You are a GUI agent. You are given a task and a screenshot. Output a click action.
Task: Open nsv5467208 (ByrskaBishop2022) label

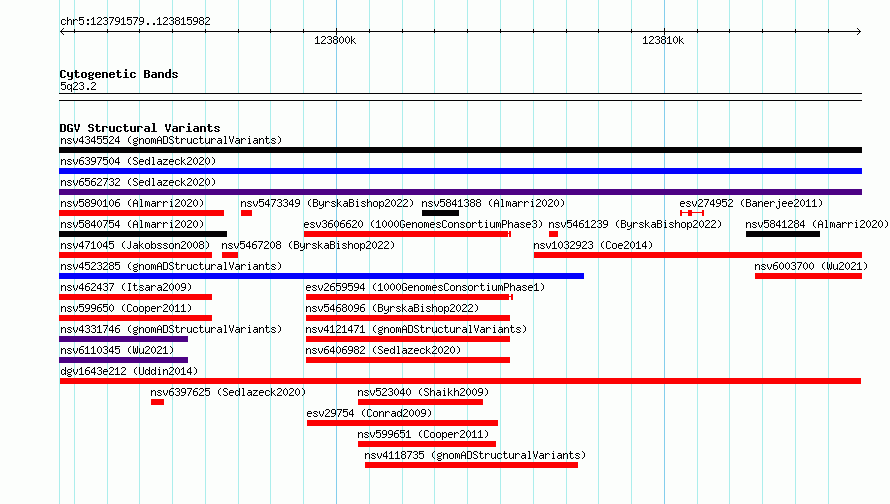point(308,245)
